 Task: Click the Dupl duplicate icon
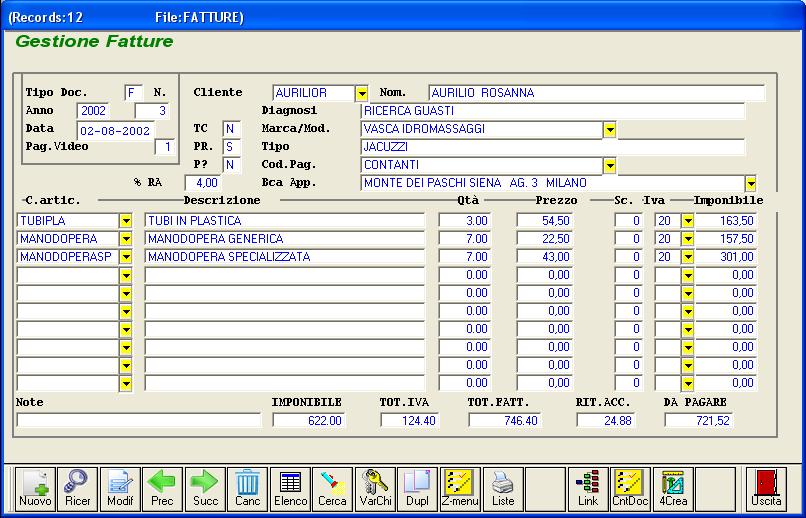[418, 489]
